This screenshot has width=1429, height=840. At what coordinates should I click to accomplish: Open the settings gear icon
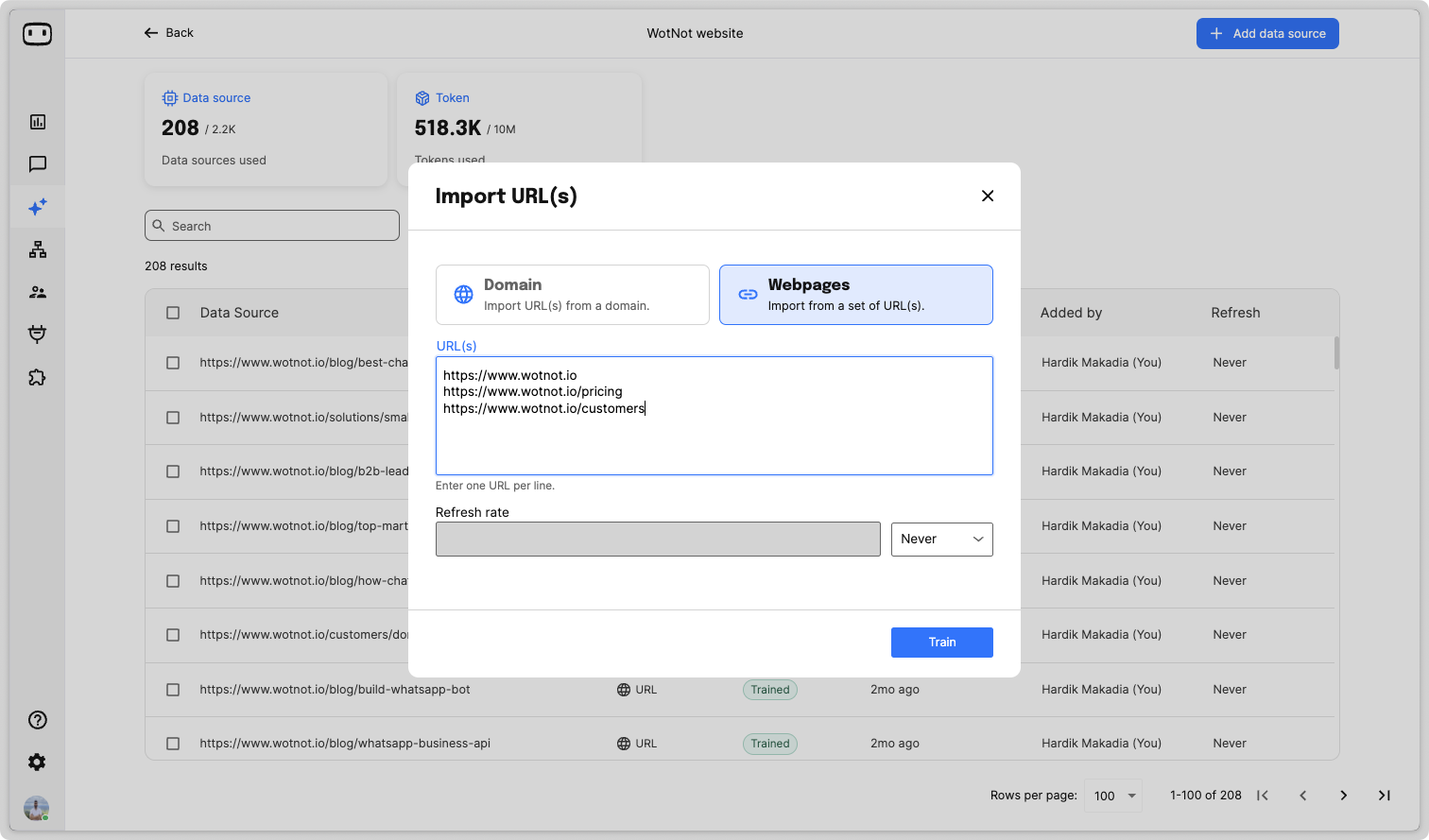38,763
